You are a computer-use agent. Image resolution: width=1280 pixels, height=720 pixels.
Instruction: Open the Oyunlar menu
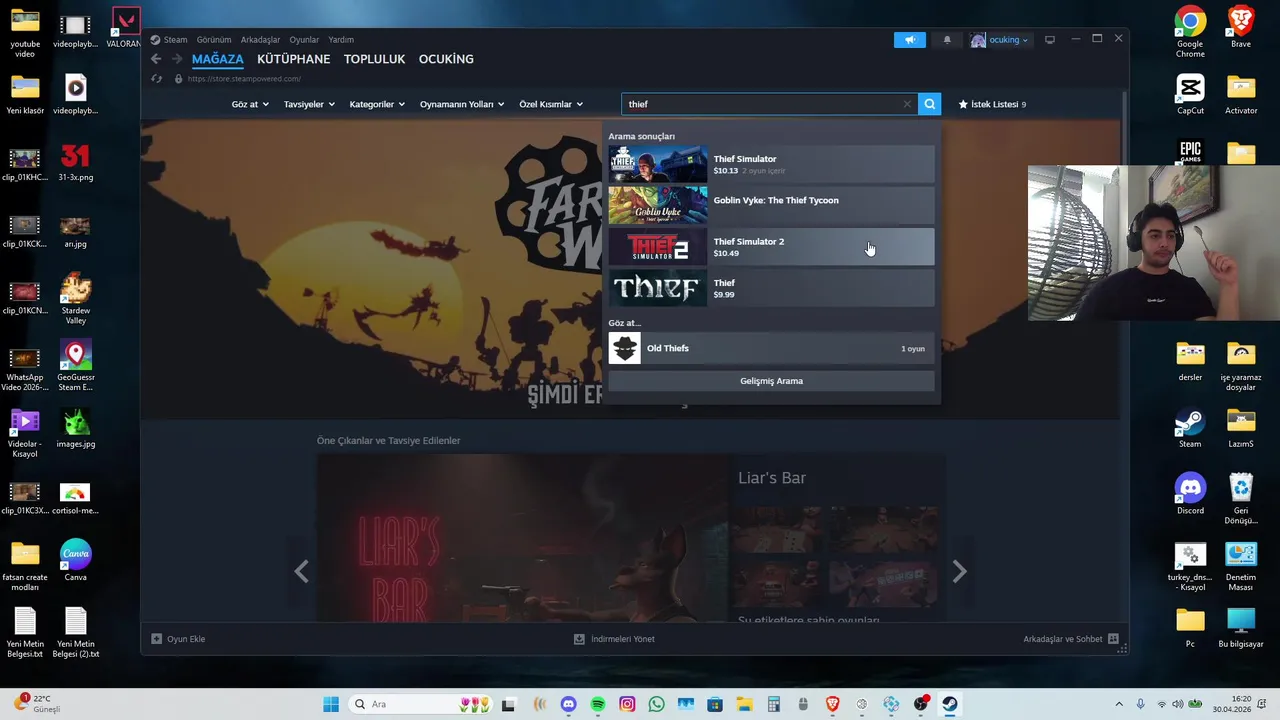(304, 40)
